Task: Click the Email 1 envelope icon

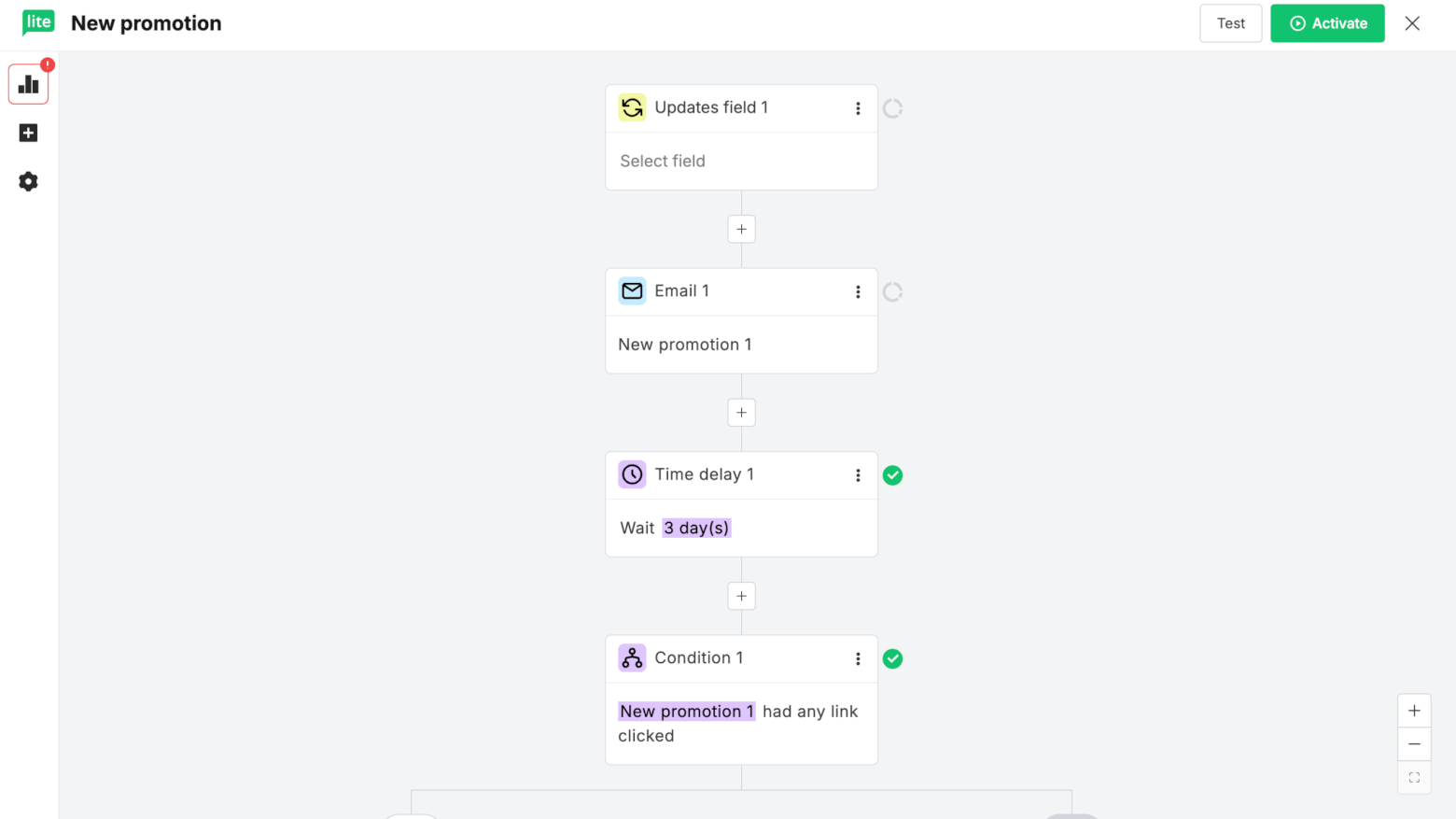Action: tap(632, 290)
